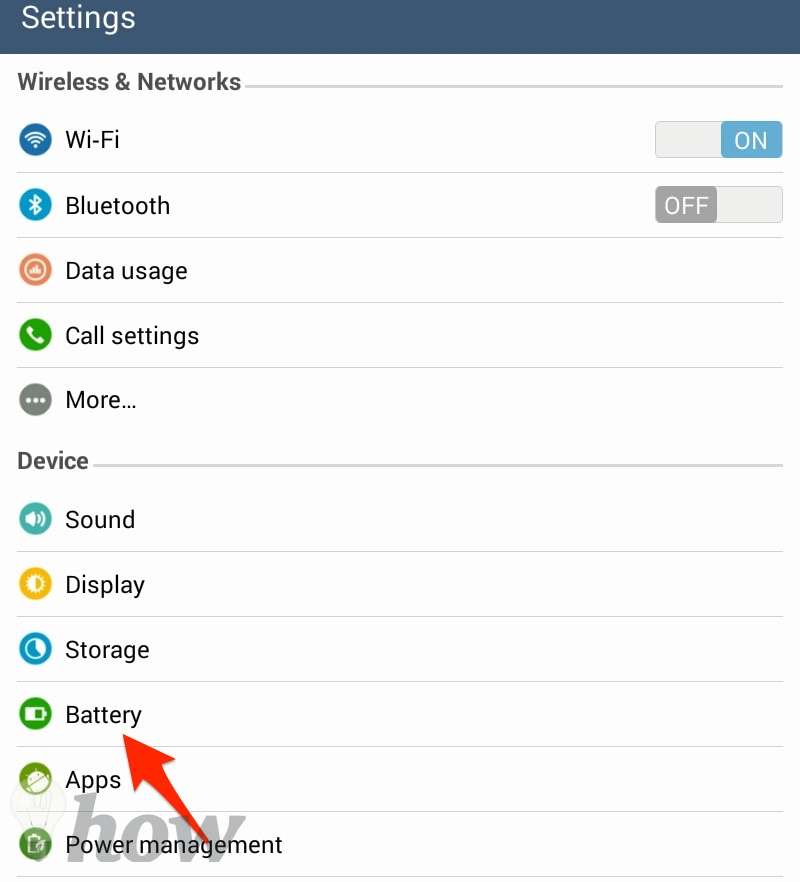The width and height of the screenshot is (800, 882).
Task: Tap the Bluetooth symbol icon
Action: (x=35, y=205)
